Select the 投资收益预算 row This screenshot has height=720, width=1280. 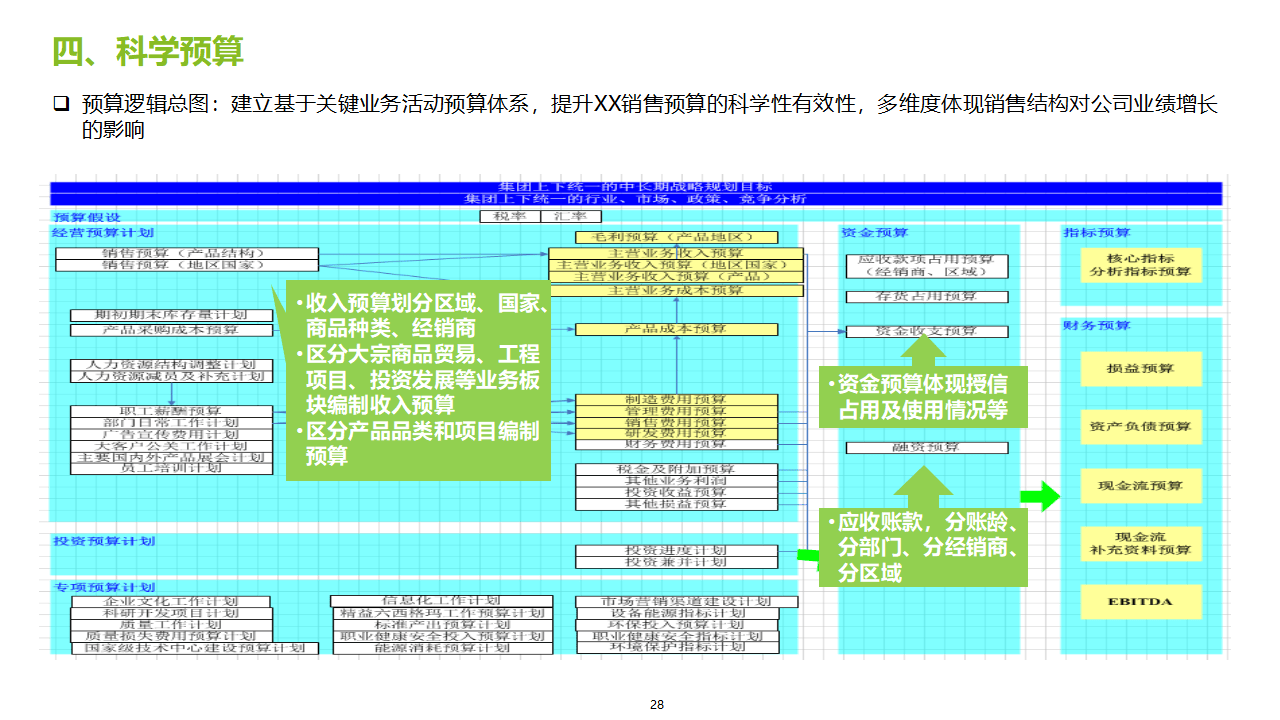pos(676,493)
